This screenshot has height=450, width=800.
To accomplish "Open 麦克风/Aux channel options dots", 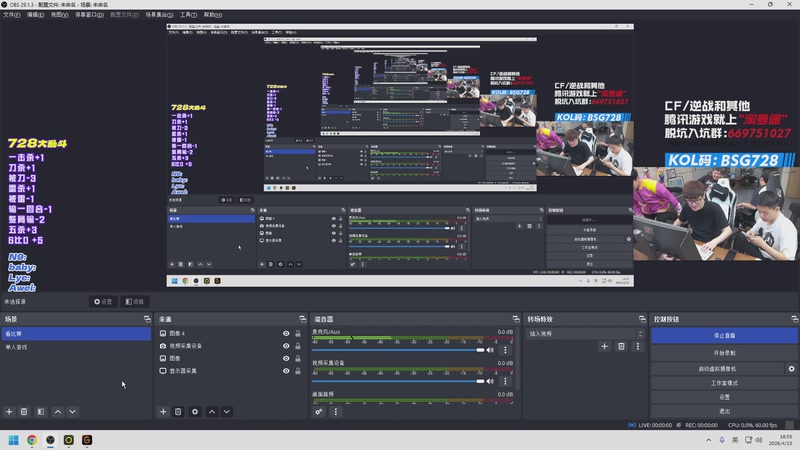I will [505, 350].
